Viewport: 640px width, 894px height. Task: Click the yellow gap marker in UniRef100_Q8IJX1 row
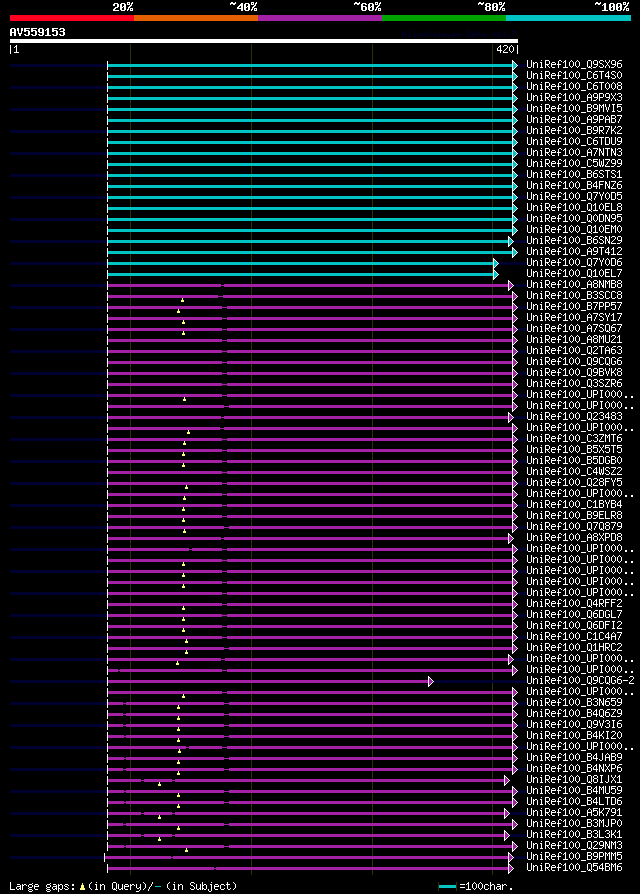tap(160, 784)
